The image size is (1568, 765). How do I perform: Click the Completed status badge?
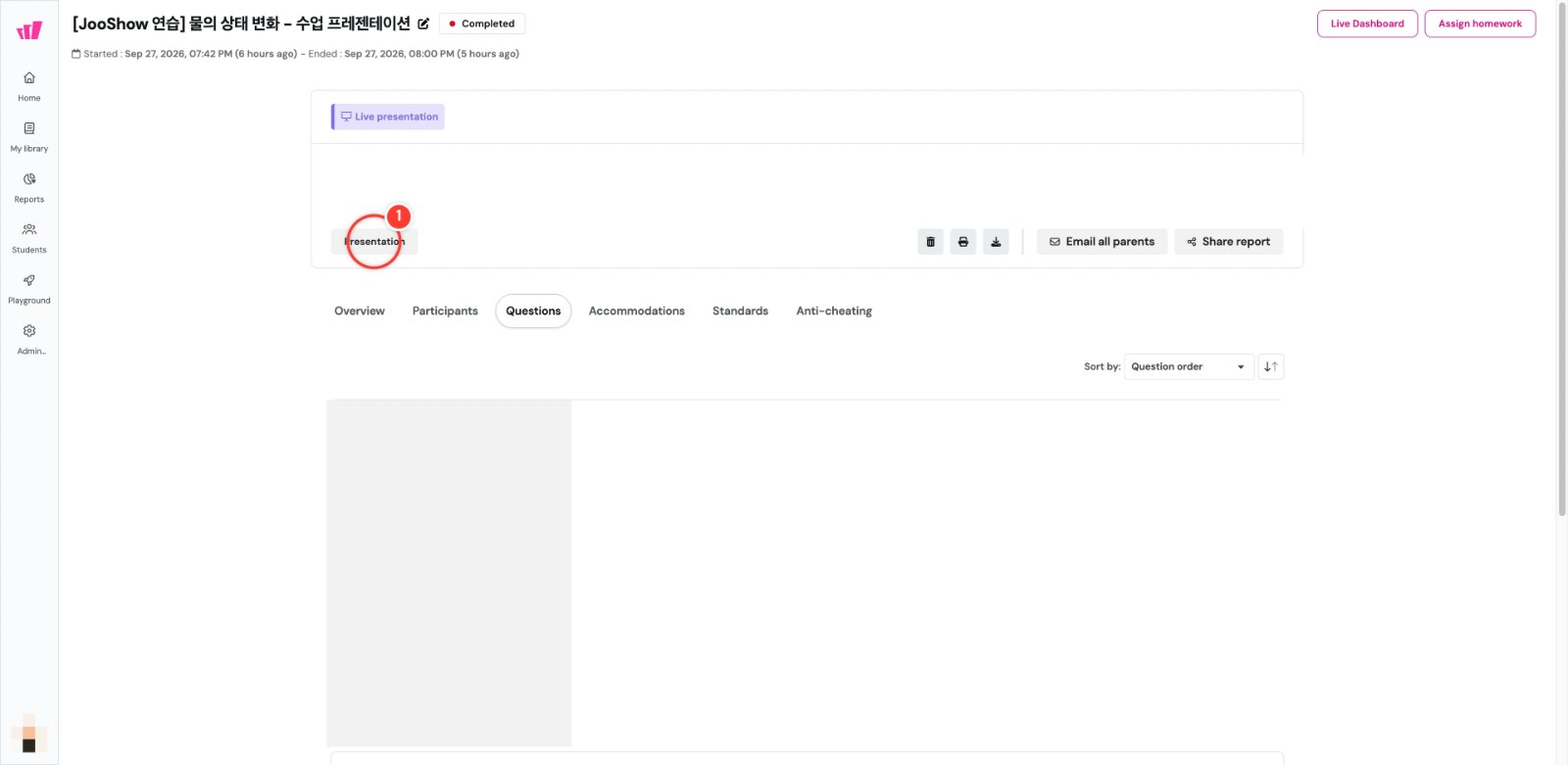[482, 24]
